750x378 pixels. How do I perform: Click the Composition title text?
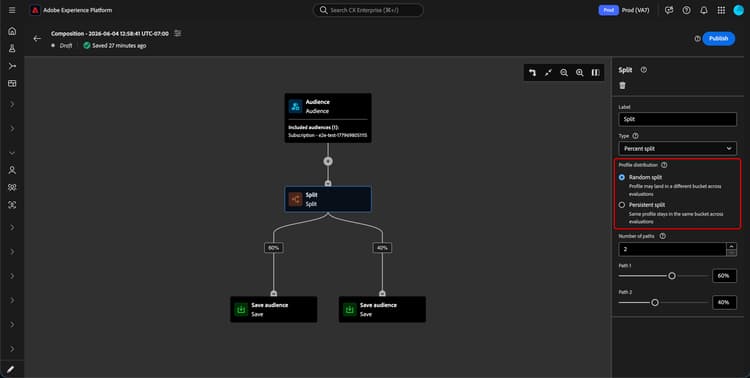(x=110, y=34)
